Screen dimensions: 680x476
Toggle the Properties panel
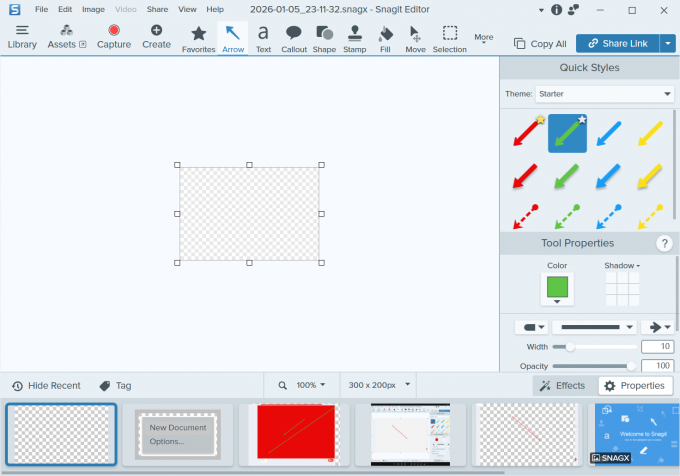pos(635,386)
